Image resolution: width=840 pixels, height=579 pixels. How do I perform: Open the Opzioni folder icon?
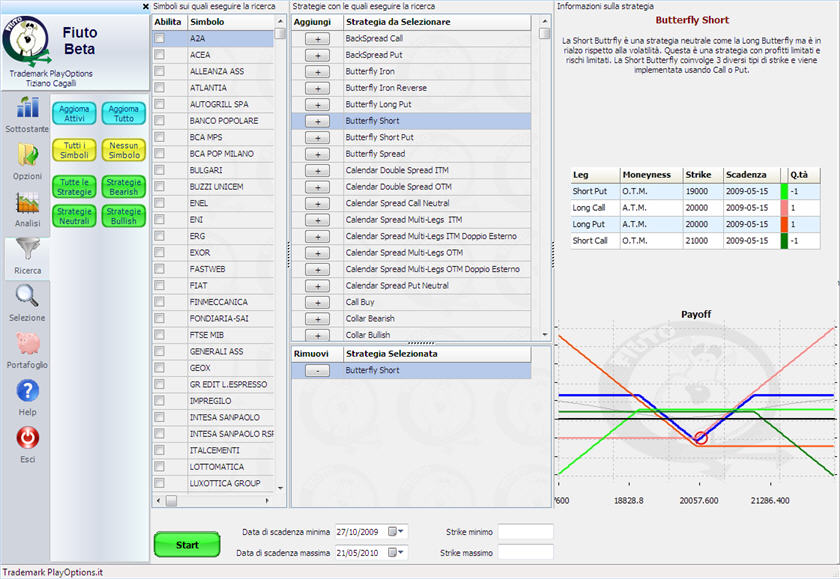pyautogui.click(x=27, y=155)
